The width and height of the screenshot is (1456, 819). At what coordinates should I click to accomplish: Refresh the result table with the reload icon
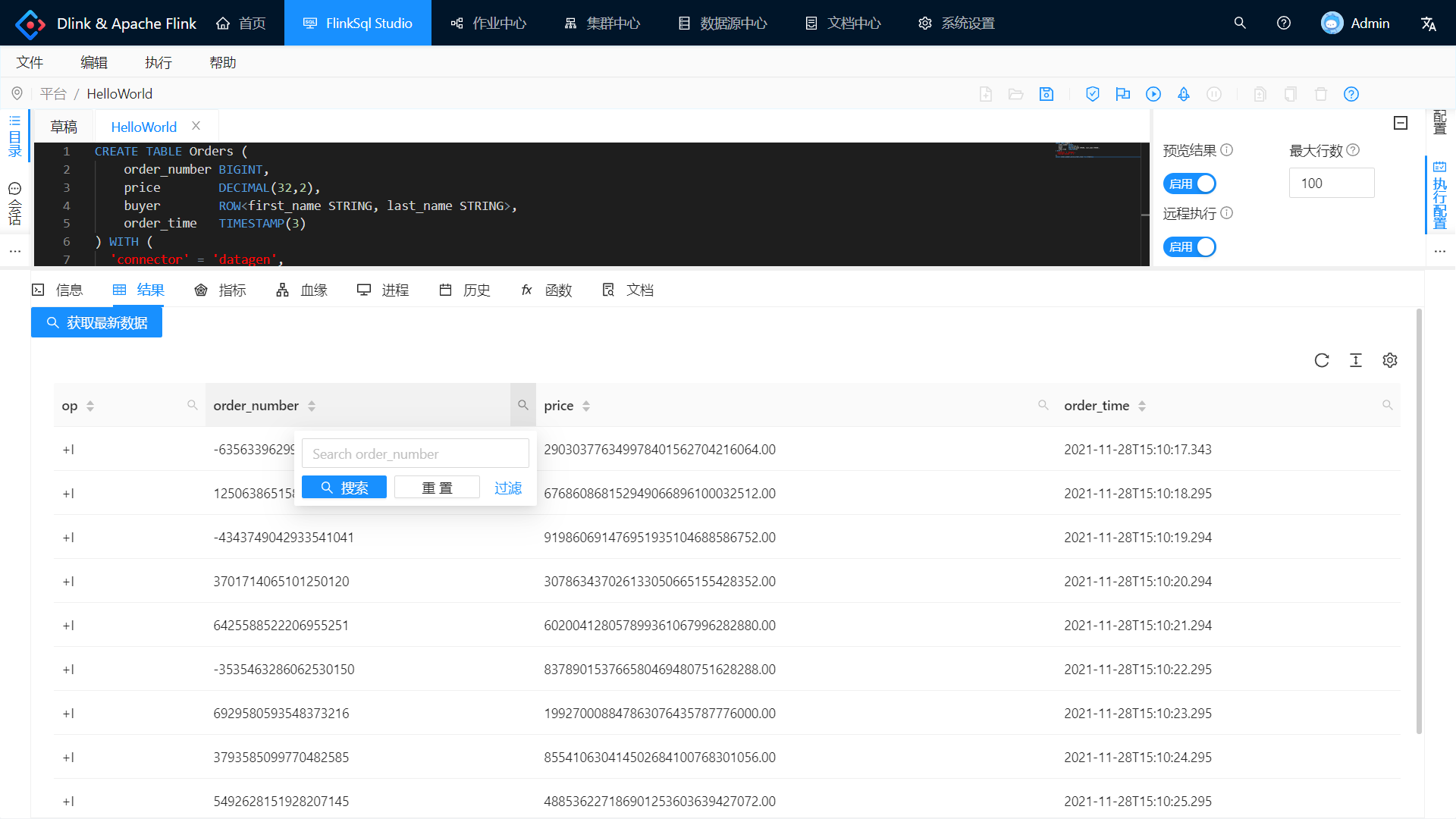point(1322,360)
